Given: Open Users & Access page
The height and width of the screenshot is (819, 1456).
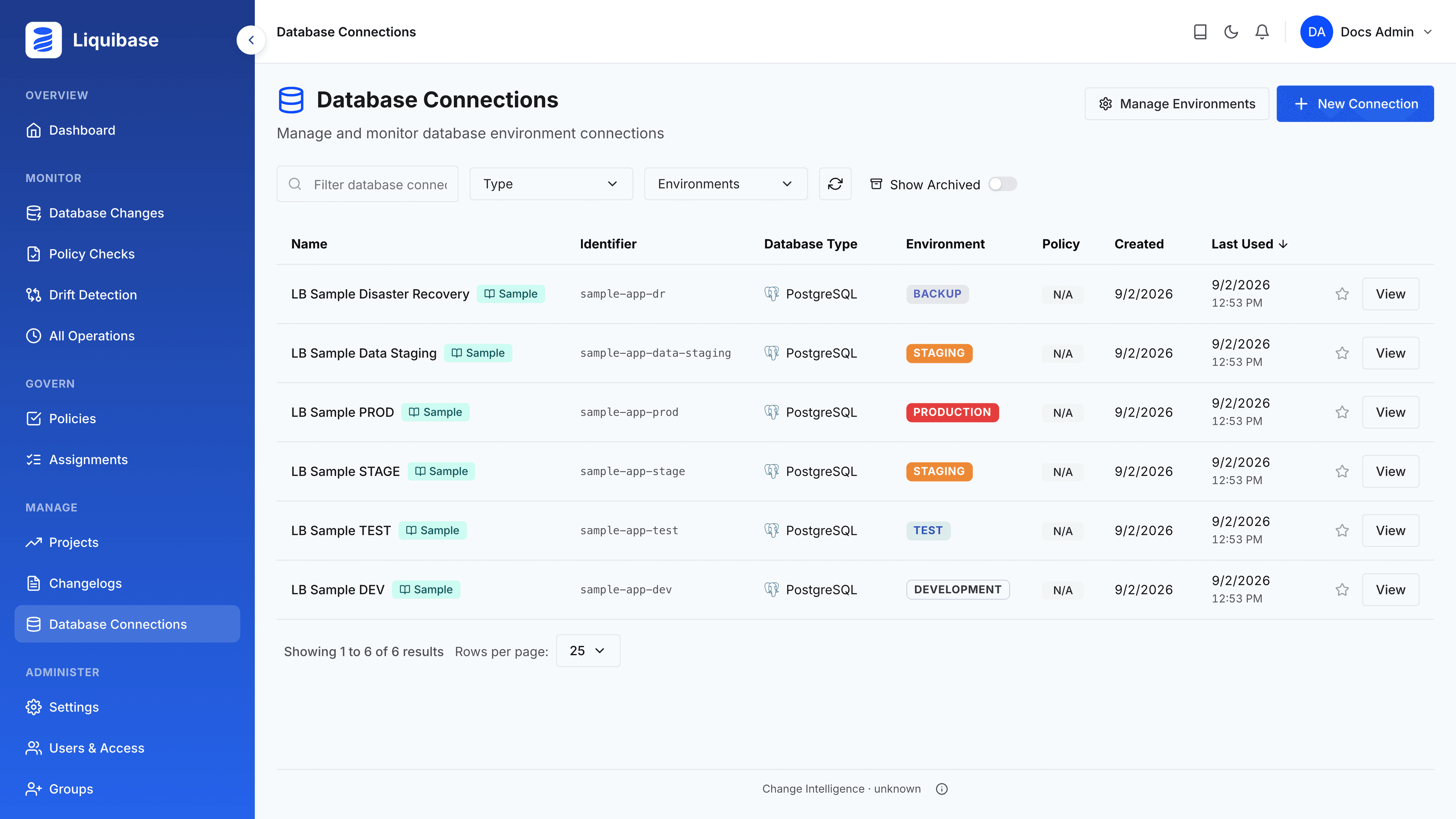Looking at the screenshot, I should [127, 748].
